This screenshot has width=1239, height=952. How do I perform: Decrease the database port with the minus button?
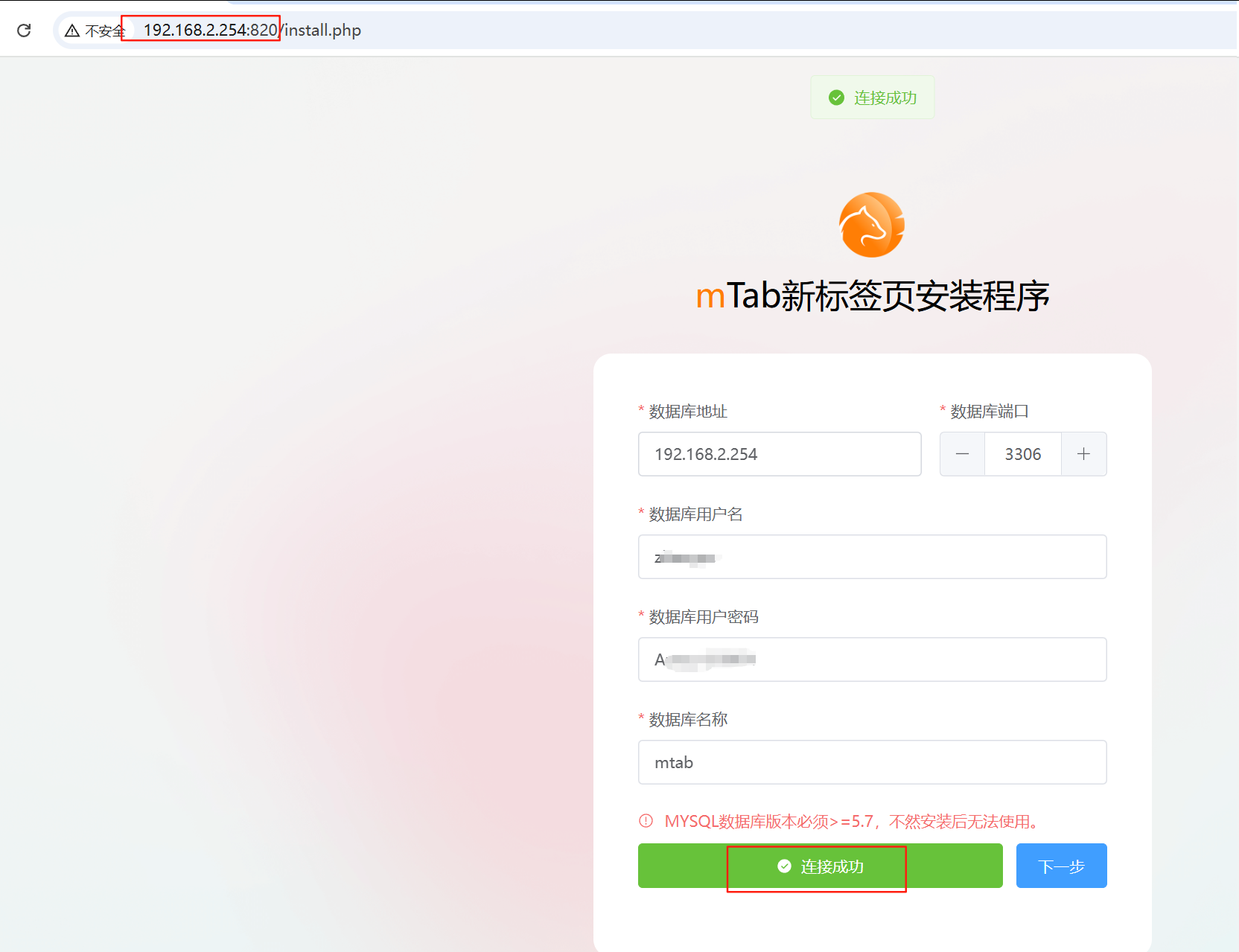pyautogui.click(x=962, y=454)
